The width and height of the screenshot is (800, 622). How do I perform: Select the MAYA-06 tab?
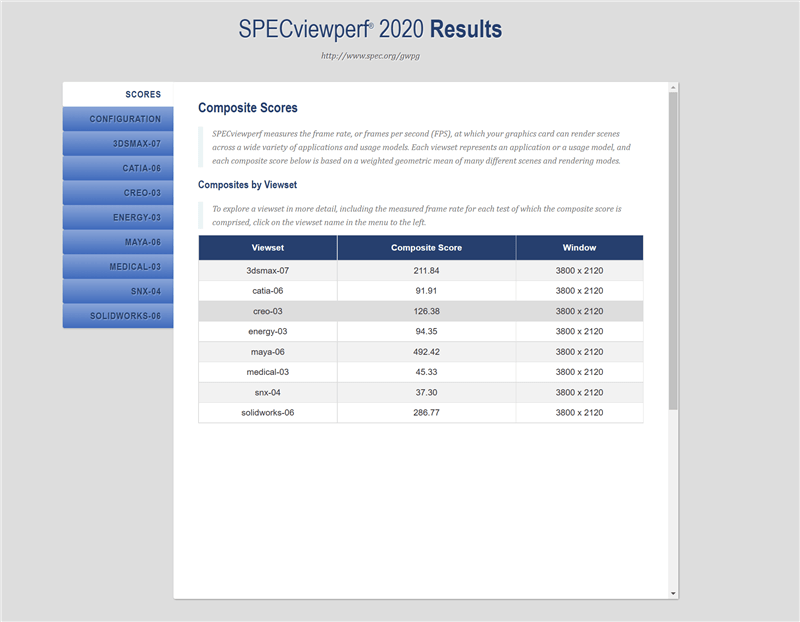(x=118, y=242)
